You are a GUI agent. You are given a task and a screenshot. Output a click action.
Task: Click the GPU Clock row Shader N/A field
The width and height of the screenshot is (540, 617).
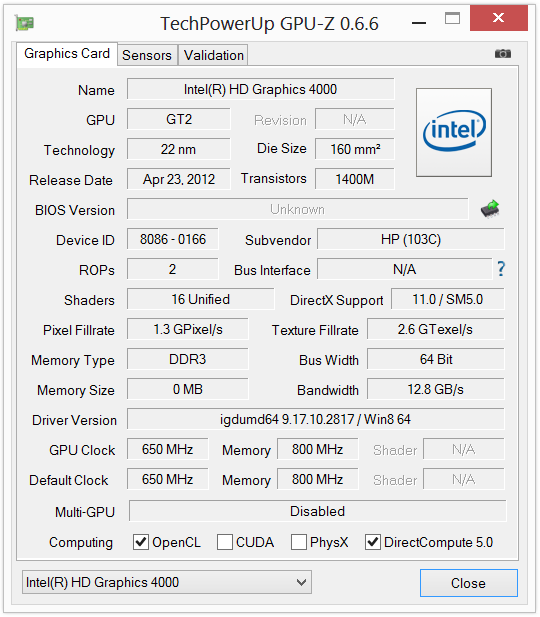pyautogui.click(x=464, y=449)
